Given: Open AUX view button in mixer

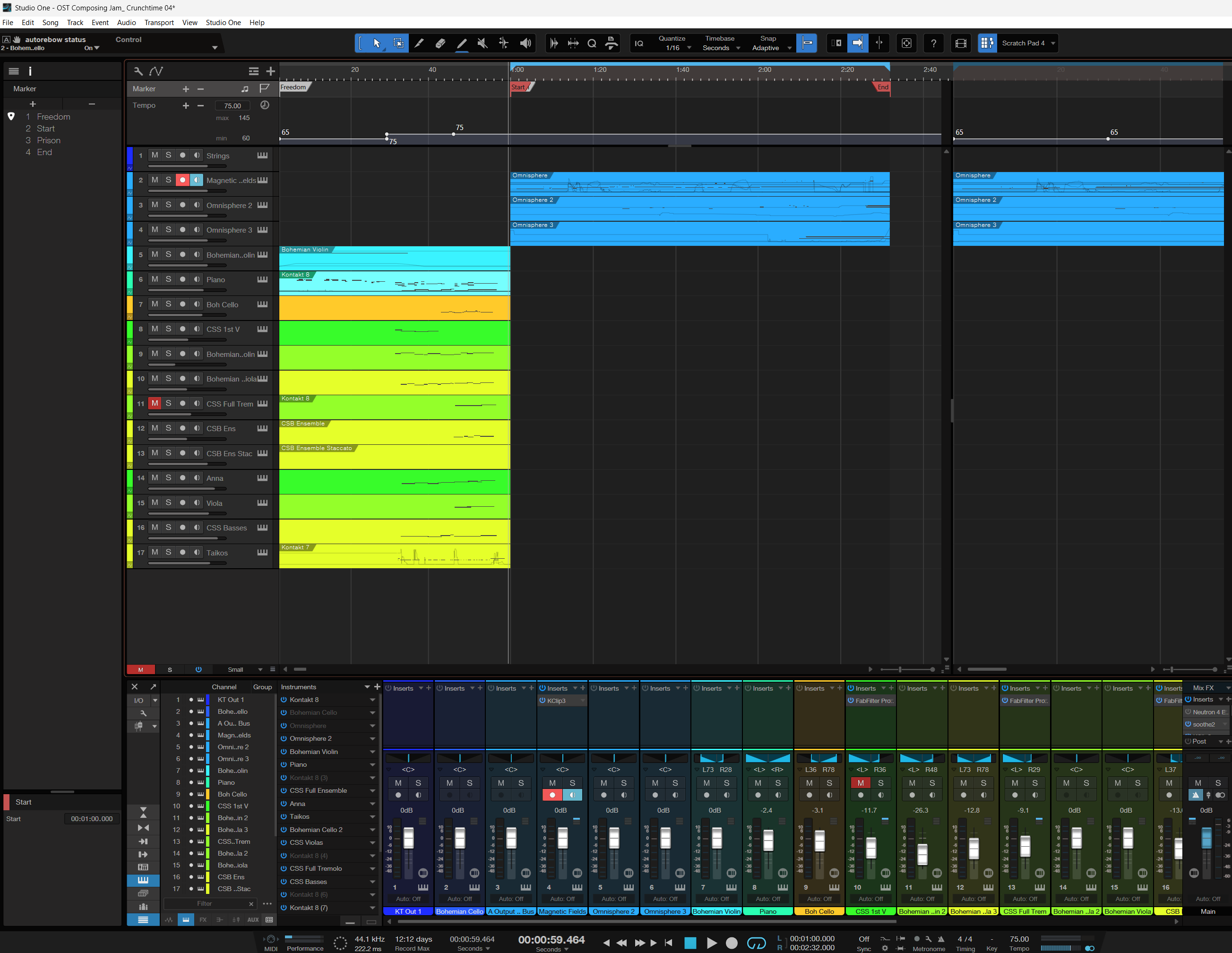Looking at the screenshot, I should [x=253, y=920].
